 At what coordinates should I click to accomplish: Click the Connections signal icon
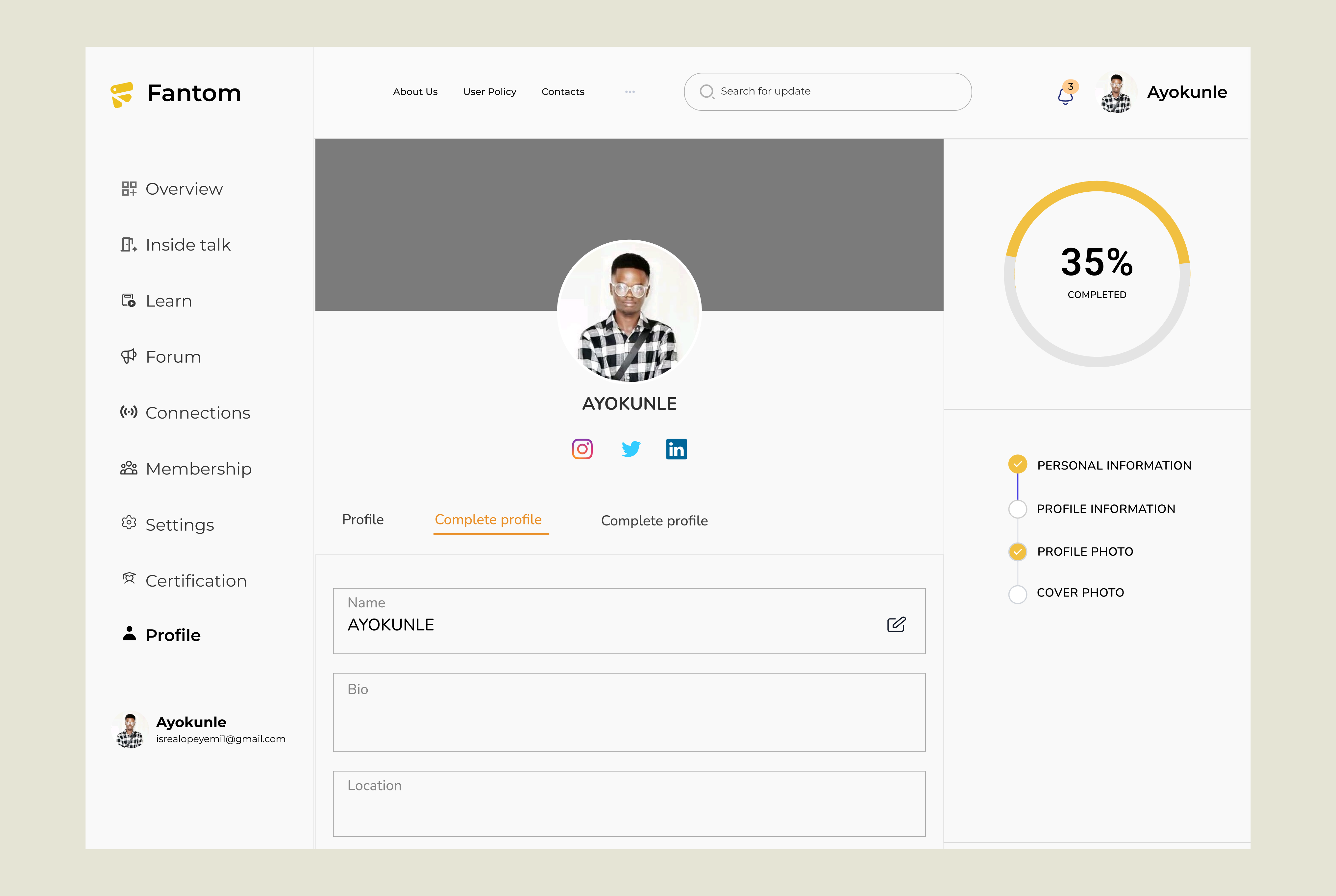pyautogui.click(x=129, y=412)
